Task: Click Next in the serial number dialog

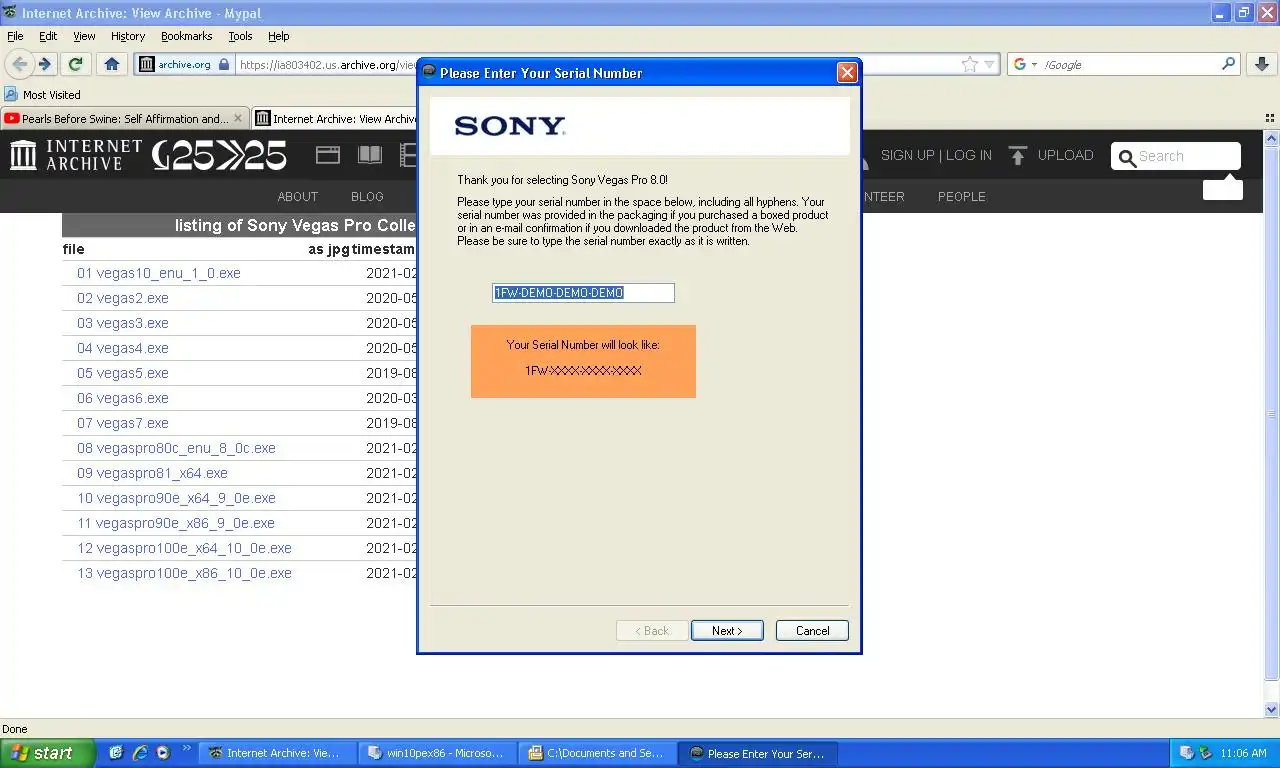Action: pyautogui.click(x=727, y=630)
